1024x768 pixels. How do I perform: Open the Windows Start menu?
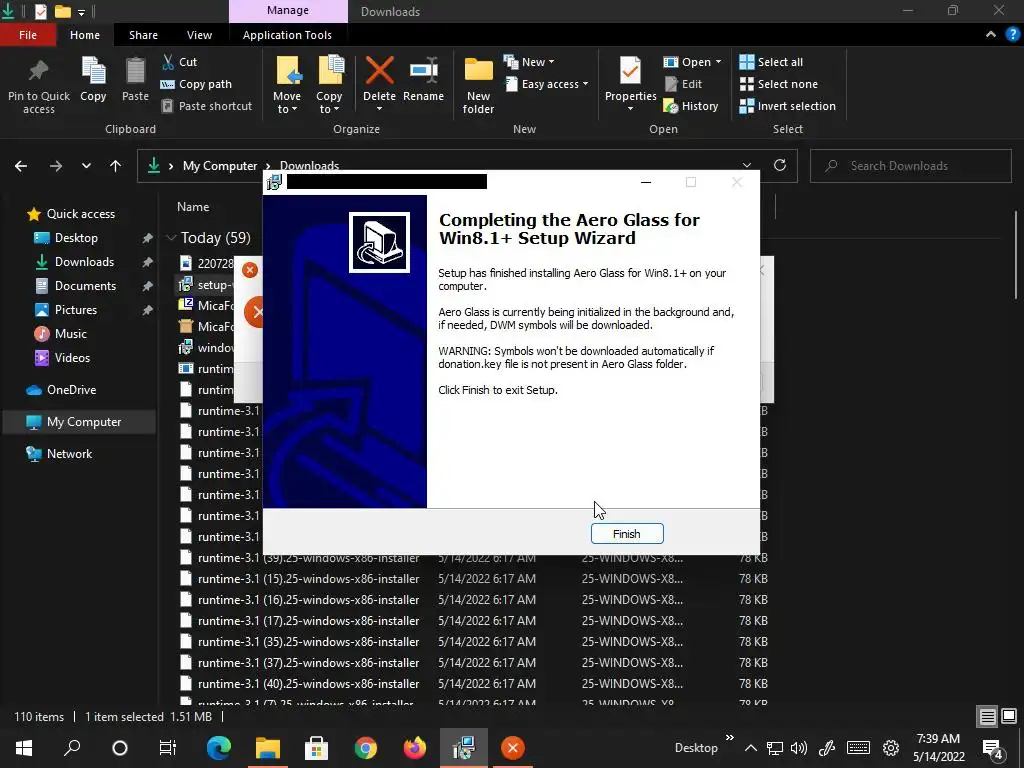point(24,748)
